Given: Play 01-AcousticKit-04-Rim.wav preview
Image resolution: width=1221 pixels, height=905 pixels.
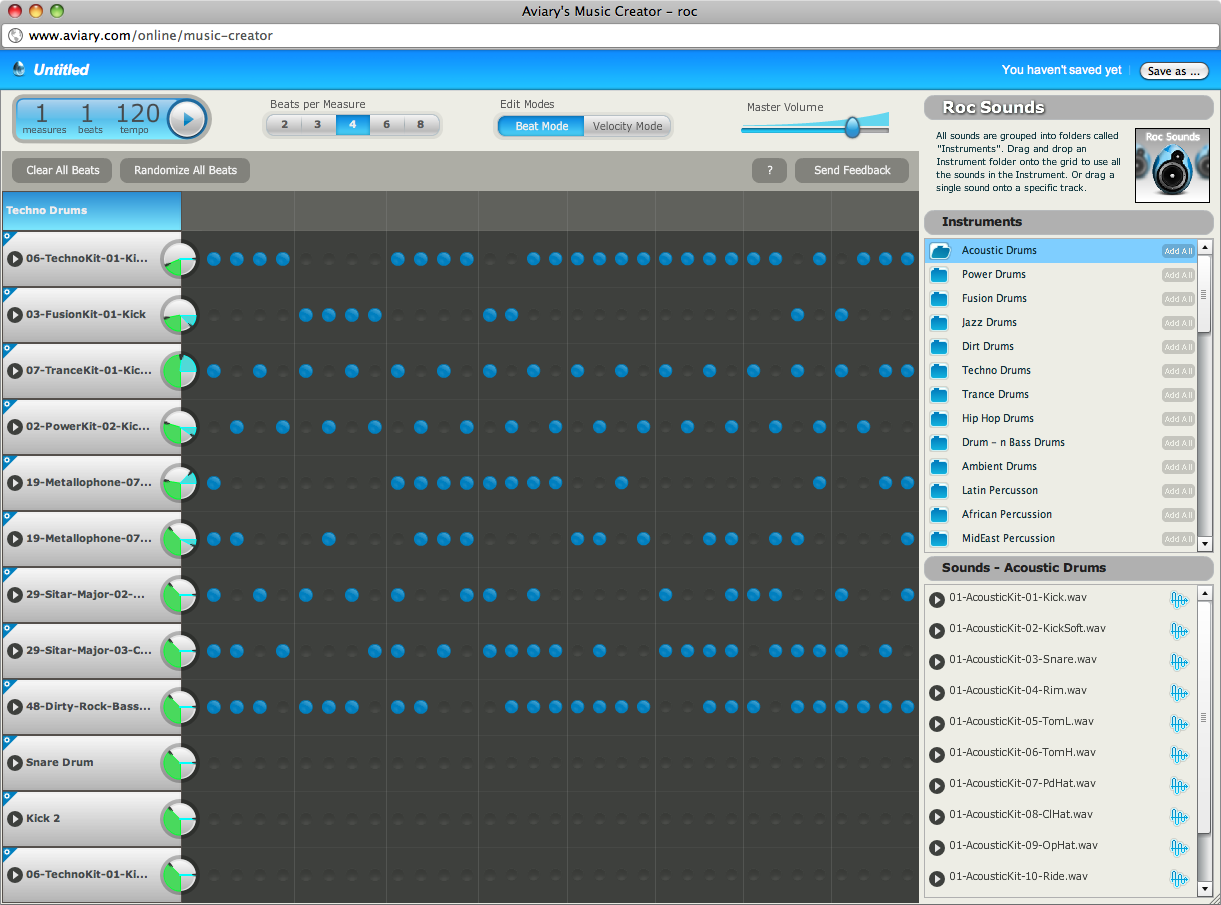Looking at the screenshot, I should [x=937, y=693].
